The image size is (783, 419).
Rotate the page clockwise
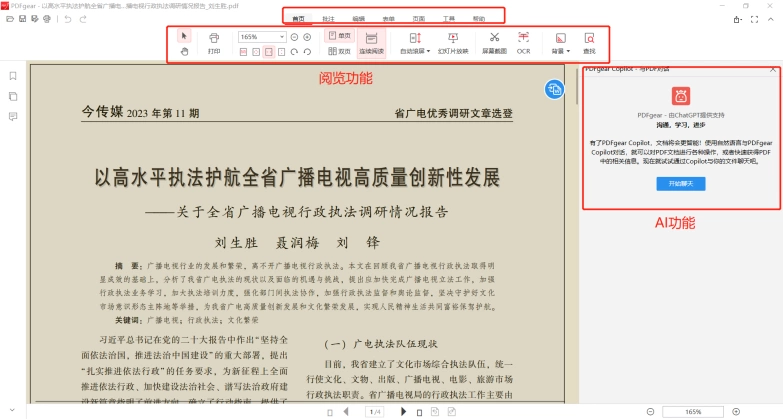295,51
